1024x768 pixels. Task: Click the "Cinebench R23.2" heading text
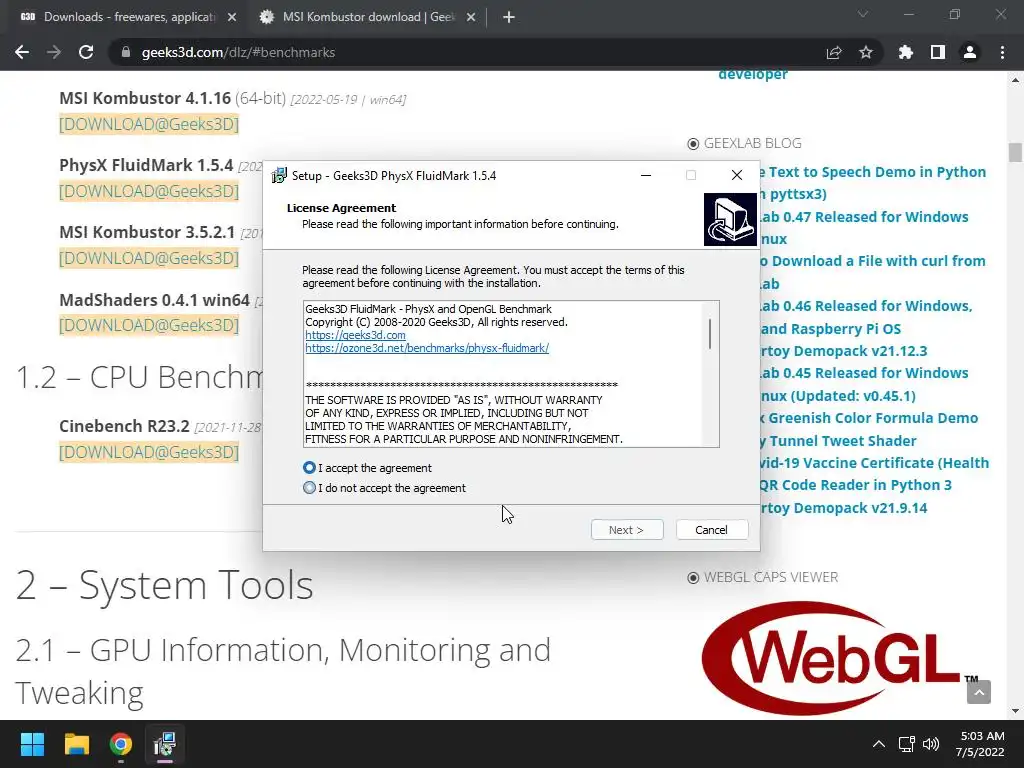124,426
